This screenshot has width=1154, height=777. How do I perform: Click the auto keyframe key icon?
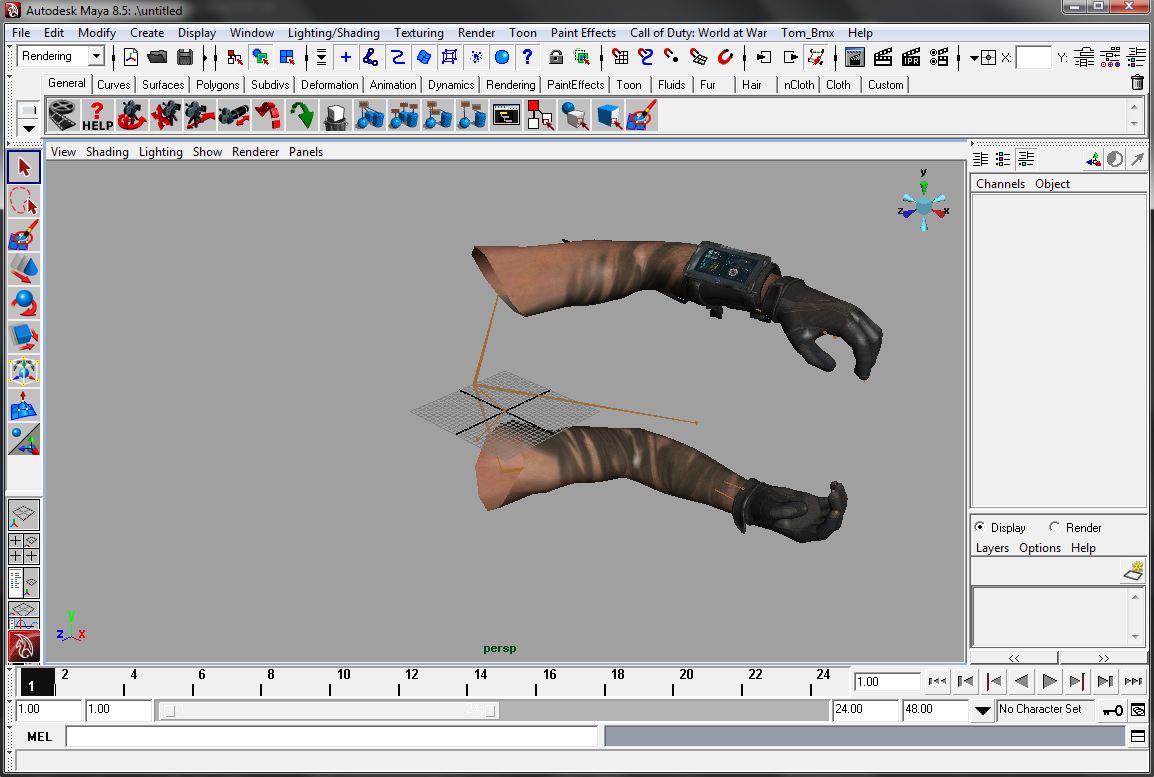tap(1112, 710)
